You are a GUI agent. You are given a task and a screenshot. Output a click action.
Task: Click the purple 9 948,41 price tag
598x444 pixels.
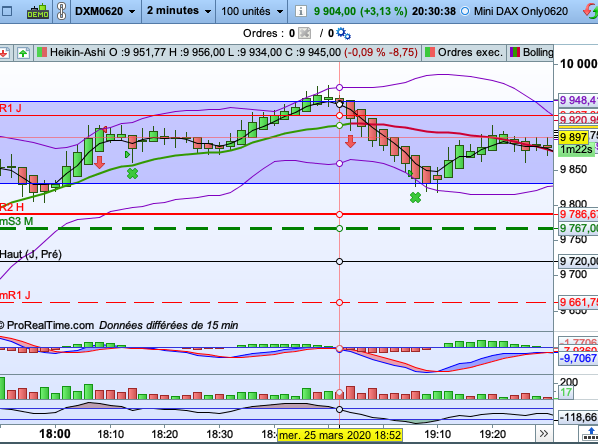click(x=579, y=100)
